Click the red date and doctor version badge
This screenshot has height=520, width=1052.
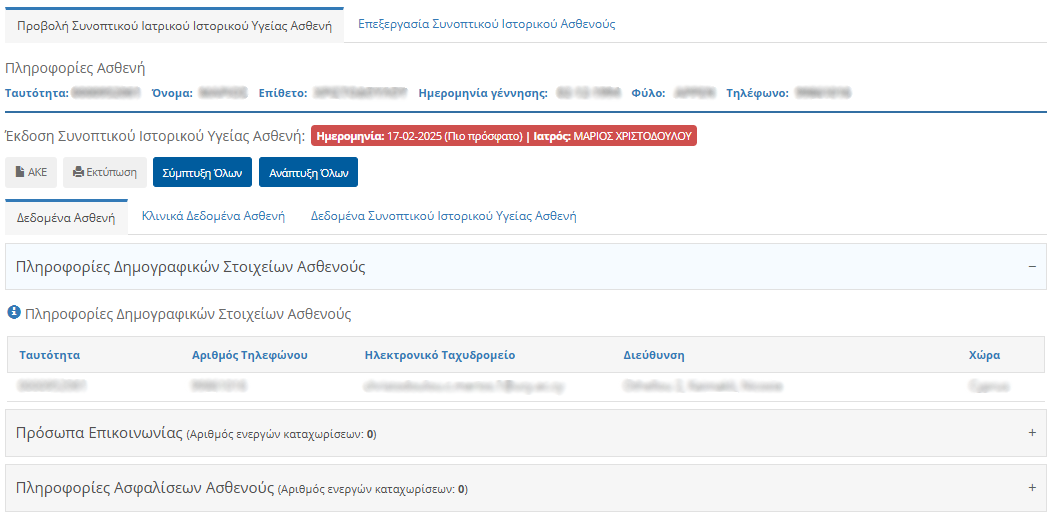tap(504, 136)
